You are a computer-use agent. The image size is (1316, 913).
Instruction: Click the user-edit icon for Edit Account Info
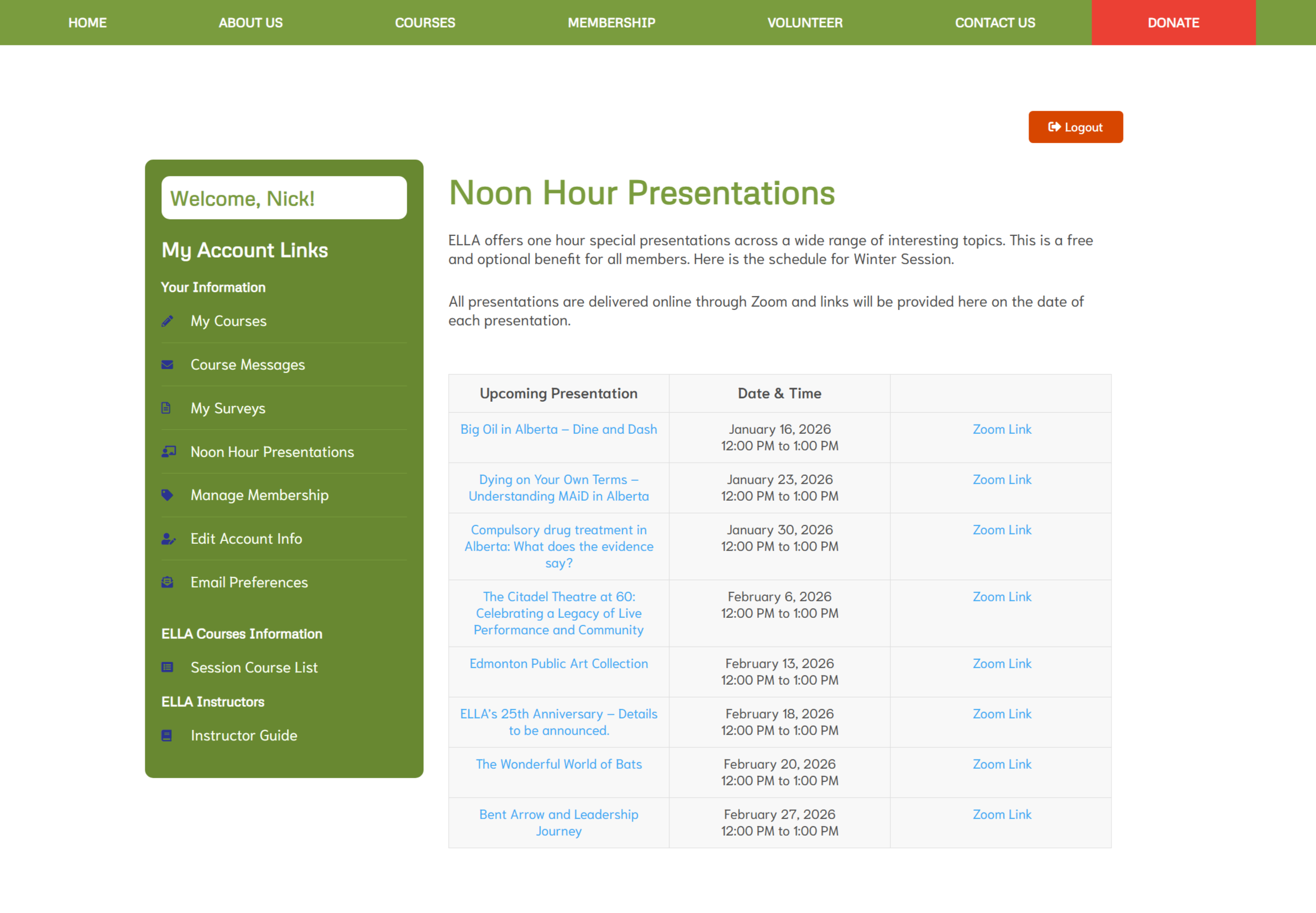(x=168, y=539)
